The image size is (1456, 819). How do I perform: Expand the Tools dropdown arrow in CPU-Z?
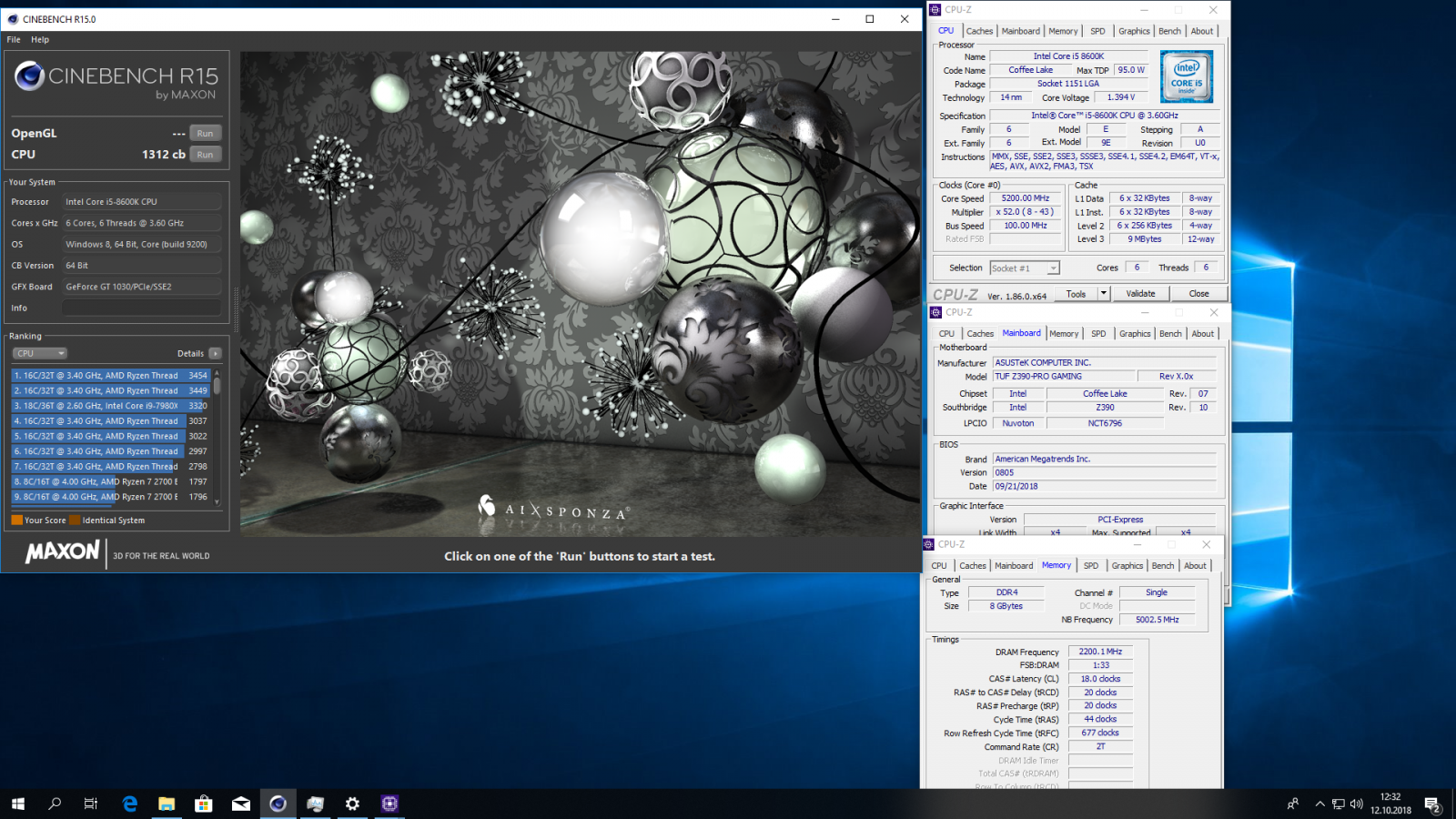1103,293
